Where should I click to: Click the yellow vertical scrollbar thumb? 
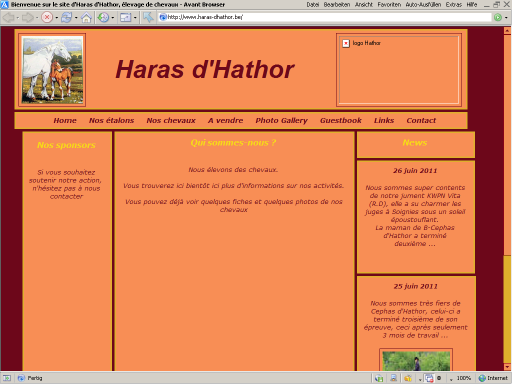click(507, 309)
